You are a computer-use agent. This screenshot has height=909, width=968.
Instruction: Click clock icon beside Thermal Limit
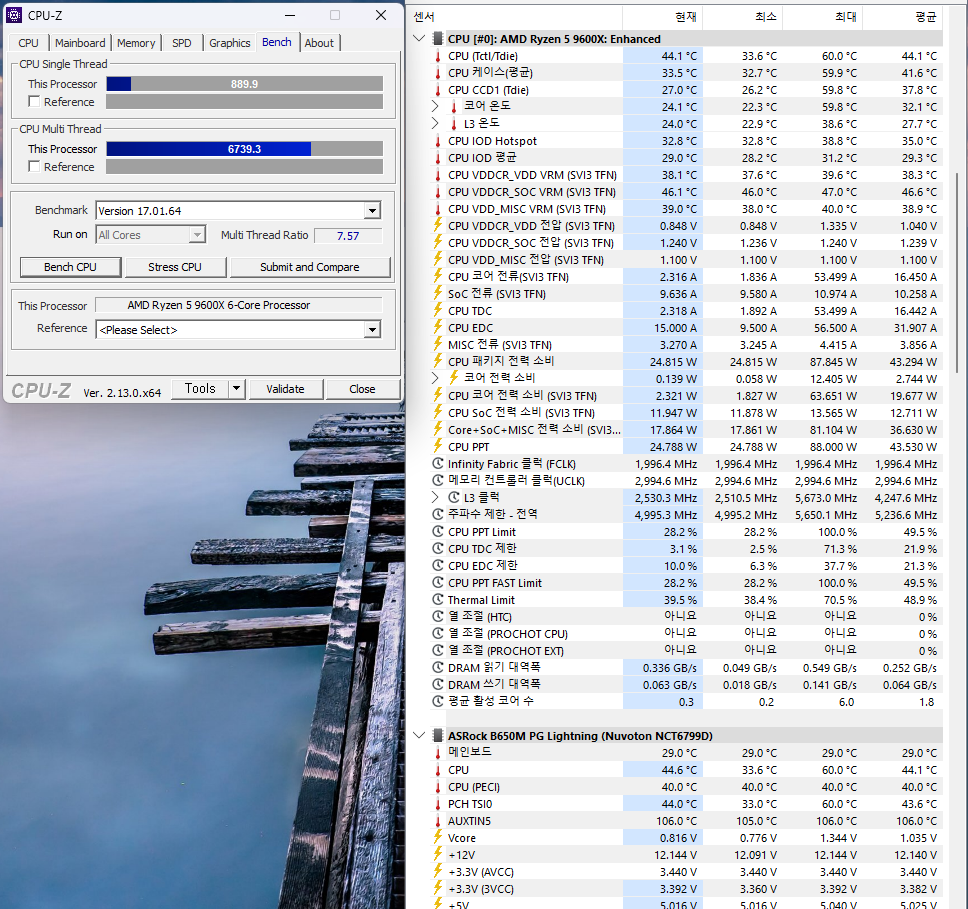coord(438,600)
